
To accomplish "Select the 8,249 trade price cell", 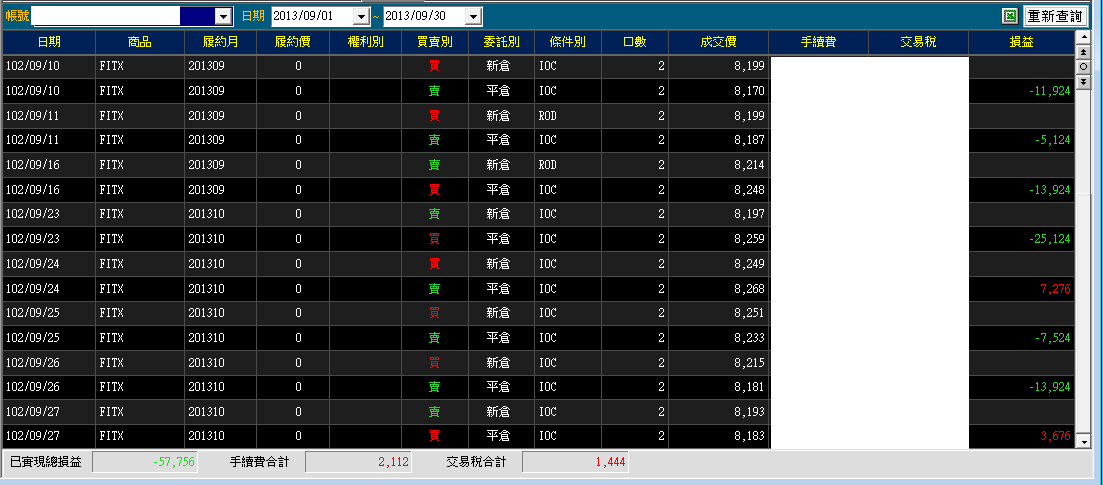I will (719, 264).
